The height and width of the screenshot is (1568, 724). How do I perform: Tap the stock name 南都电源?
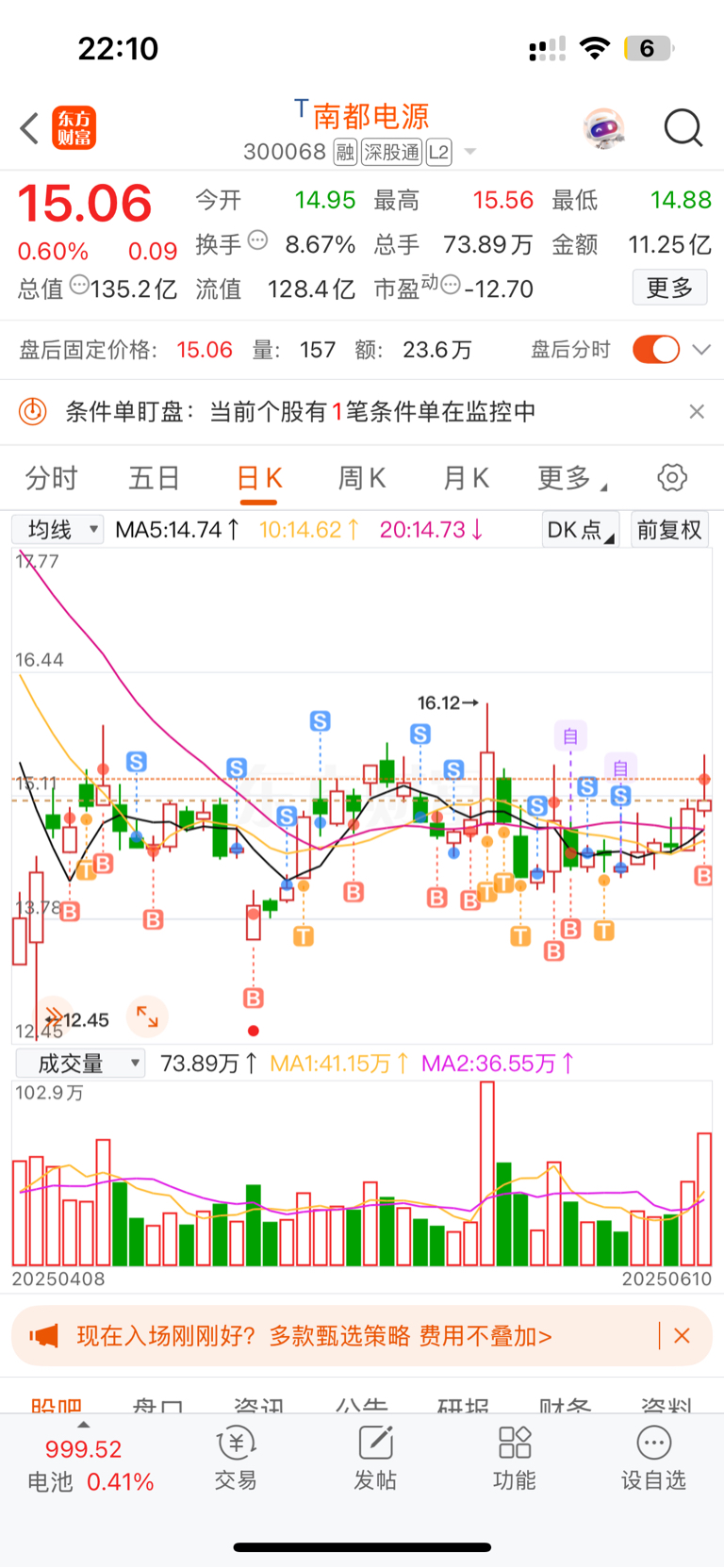(370, 116)
